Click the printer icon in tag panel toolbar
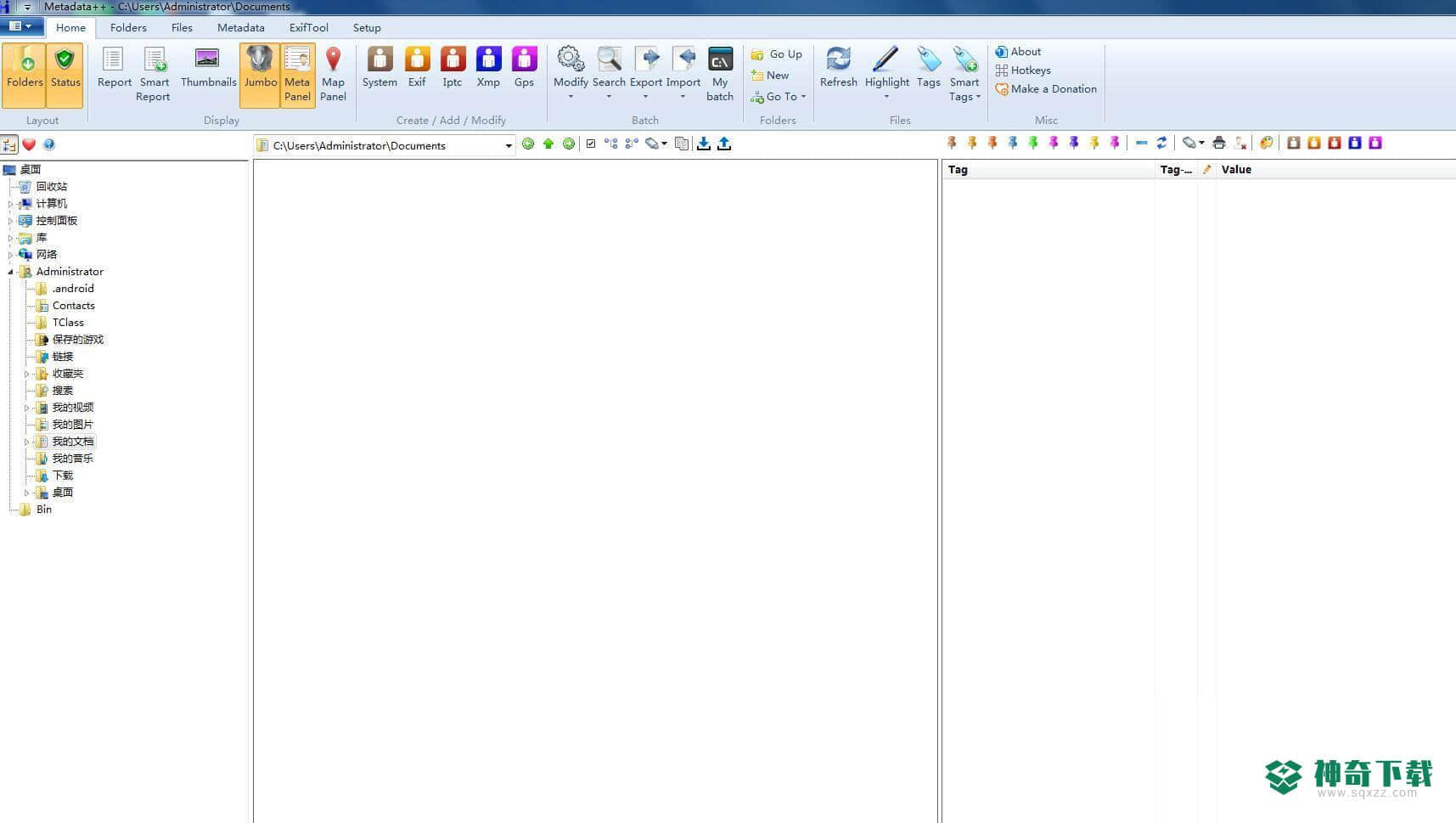 1219,144
